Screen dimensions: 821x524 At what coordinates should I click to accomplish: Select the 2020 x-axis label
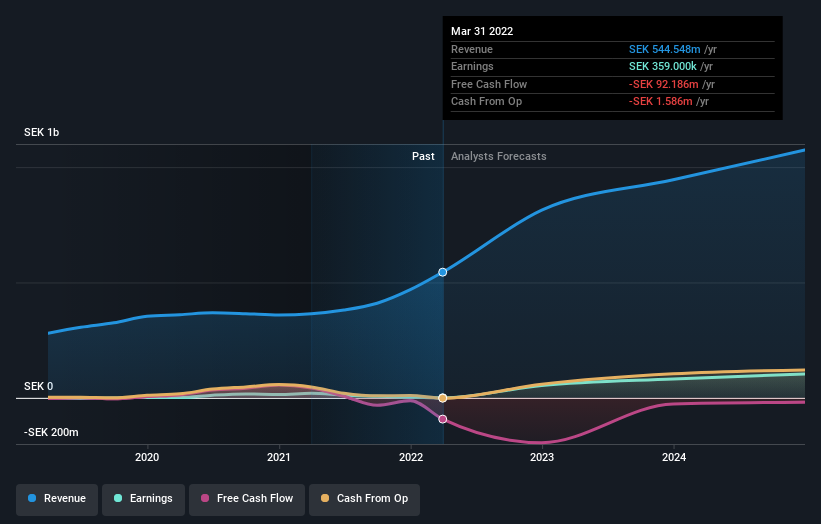point(147,457)
